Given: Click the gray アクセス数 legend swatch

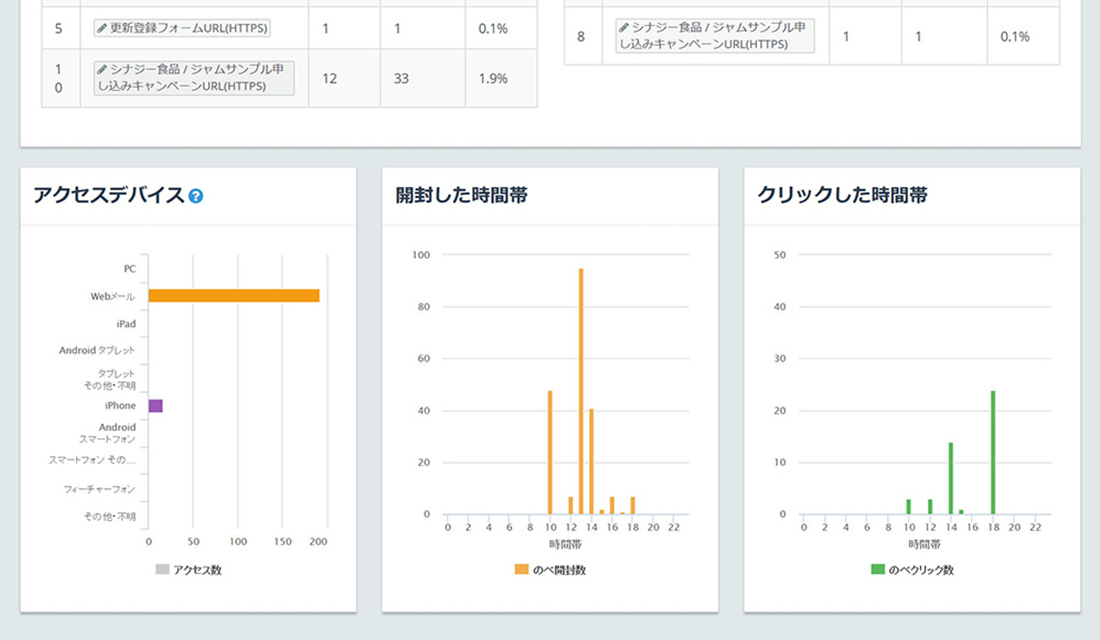Looking at the screenshot, I should point(162,569).
